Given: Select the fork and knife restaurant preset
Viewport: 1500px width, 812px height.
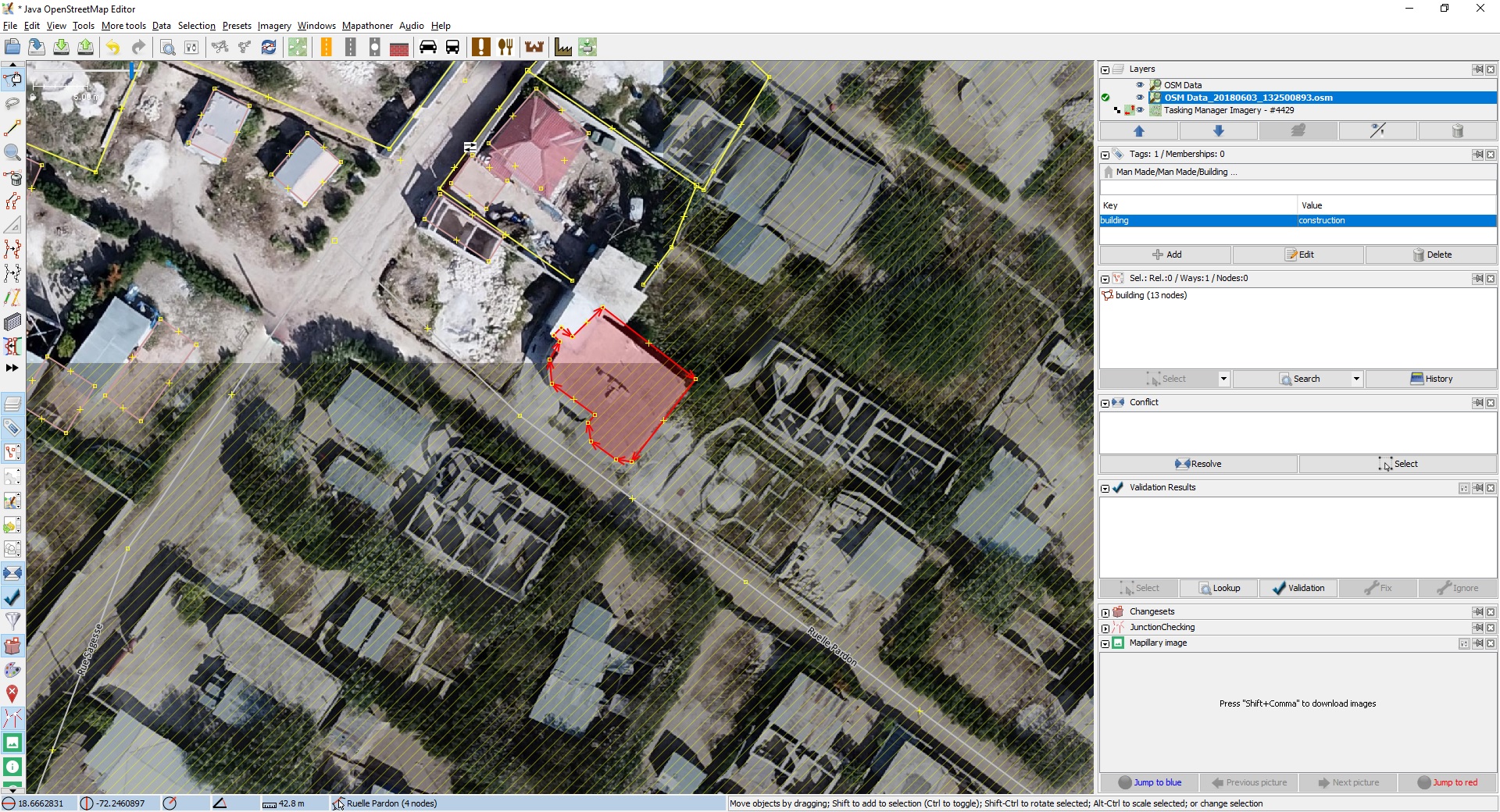Looking at the screenshot, I should [505, 48].
